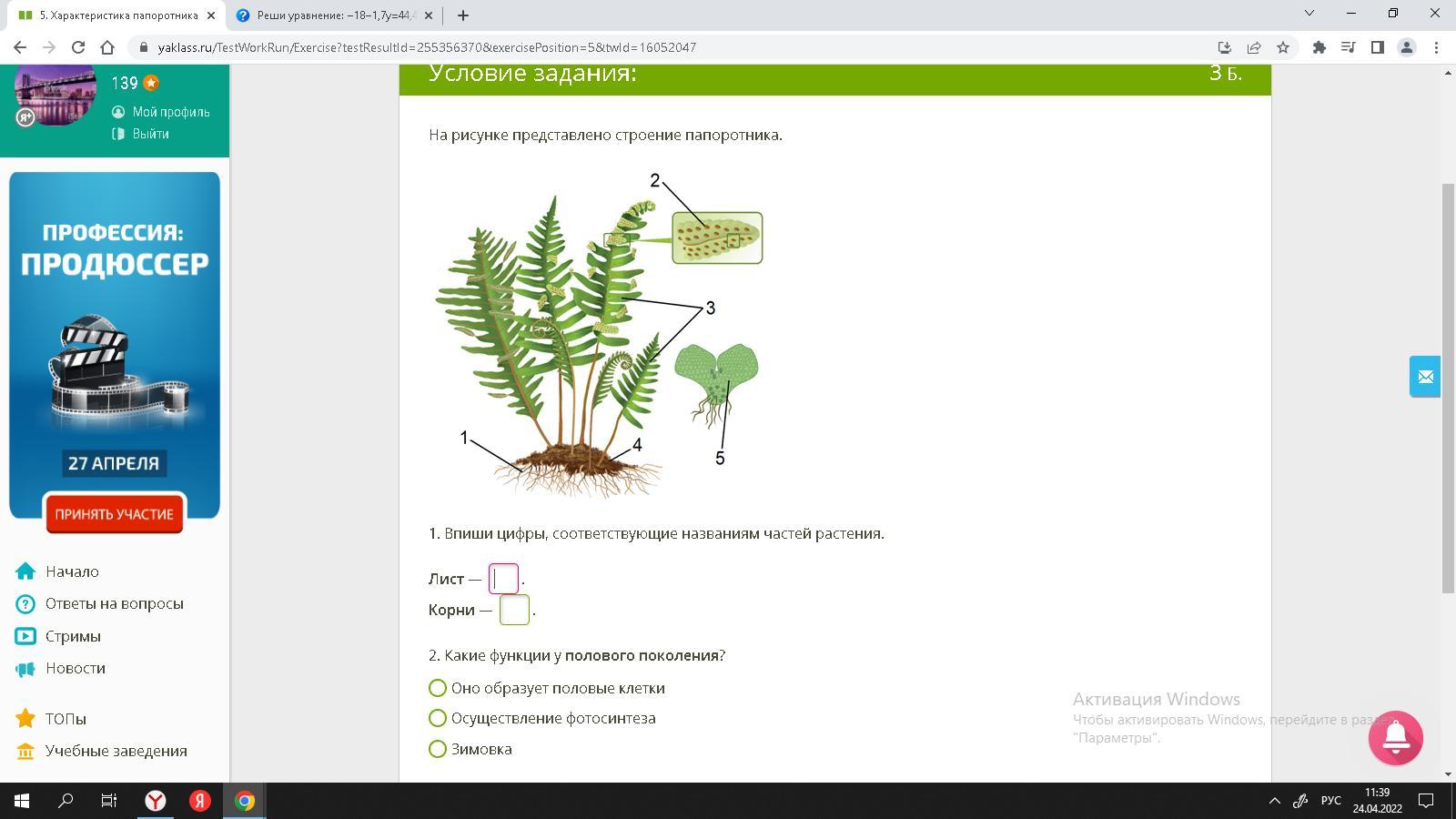Click the Профессия Продюссер ad banner

tap(115, 345)
